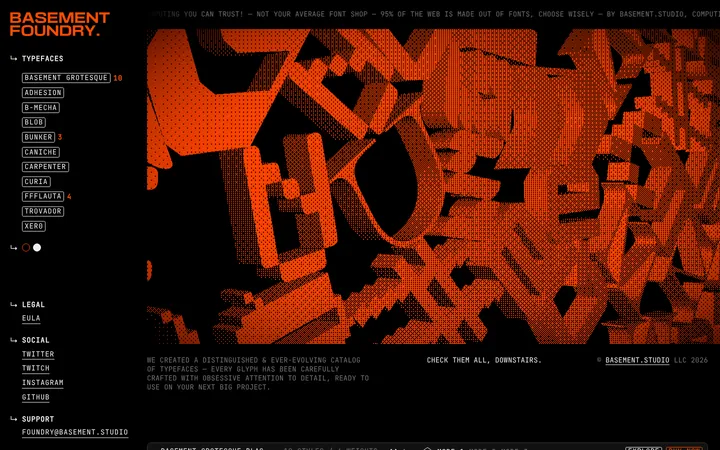
Task: Switch to the white theme swatch
Action: [37, 248]
